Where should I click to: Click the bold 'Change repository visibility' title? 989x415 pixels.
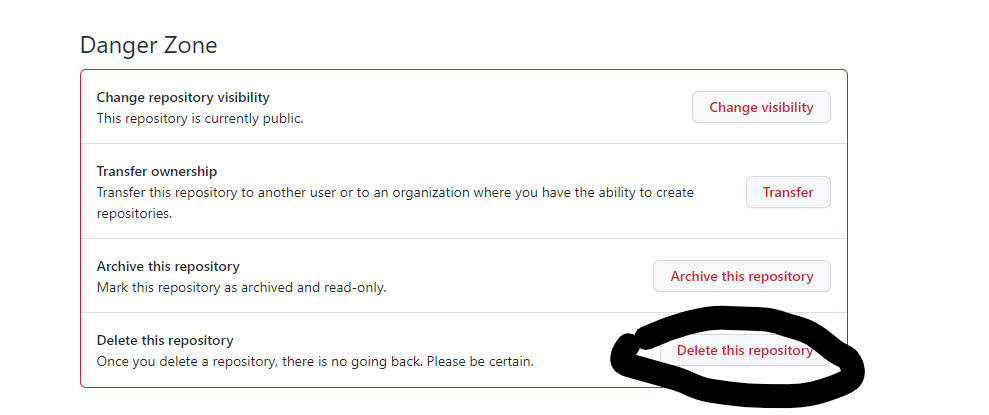183,97
